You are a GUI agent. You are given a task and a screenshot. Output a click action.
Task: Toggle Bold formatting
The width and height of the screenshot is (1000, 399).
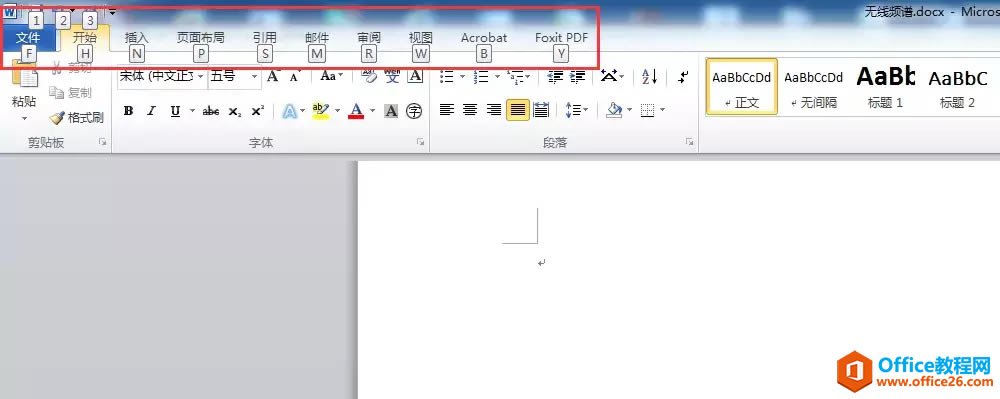tap(128, 112)
